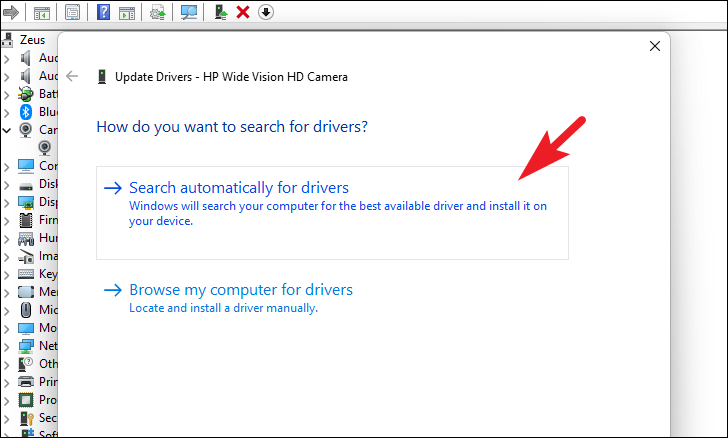The height and width of the screenshot is (438, 728).
Task: Toggle the Show/Hide Console Tree toolbar icon
Action: point(42,13)
